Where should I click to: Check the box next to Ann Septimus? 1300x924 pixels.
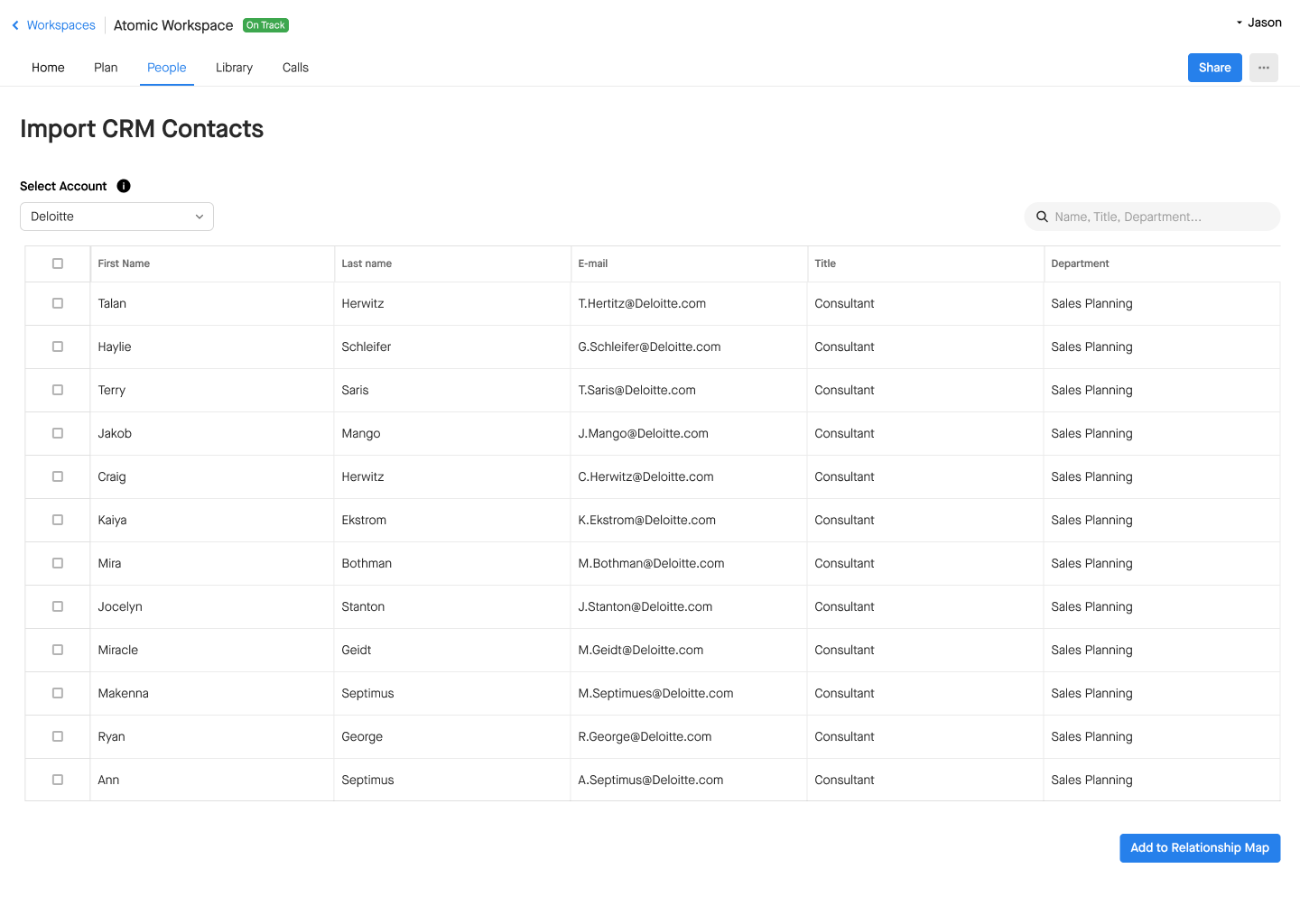(x=57, y=780)
